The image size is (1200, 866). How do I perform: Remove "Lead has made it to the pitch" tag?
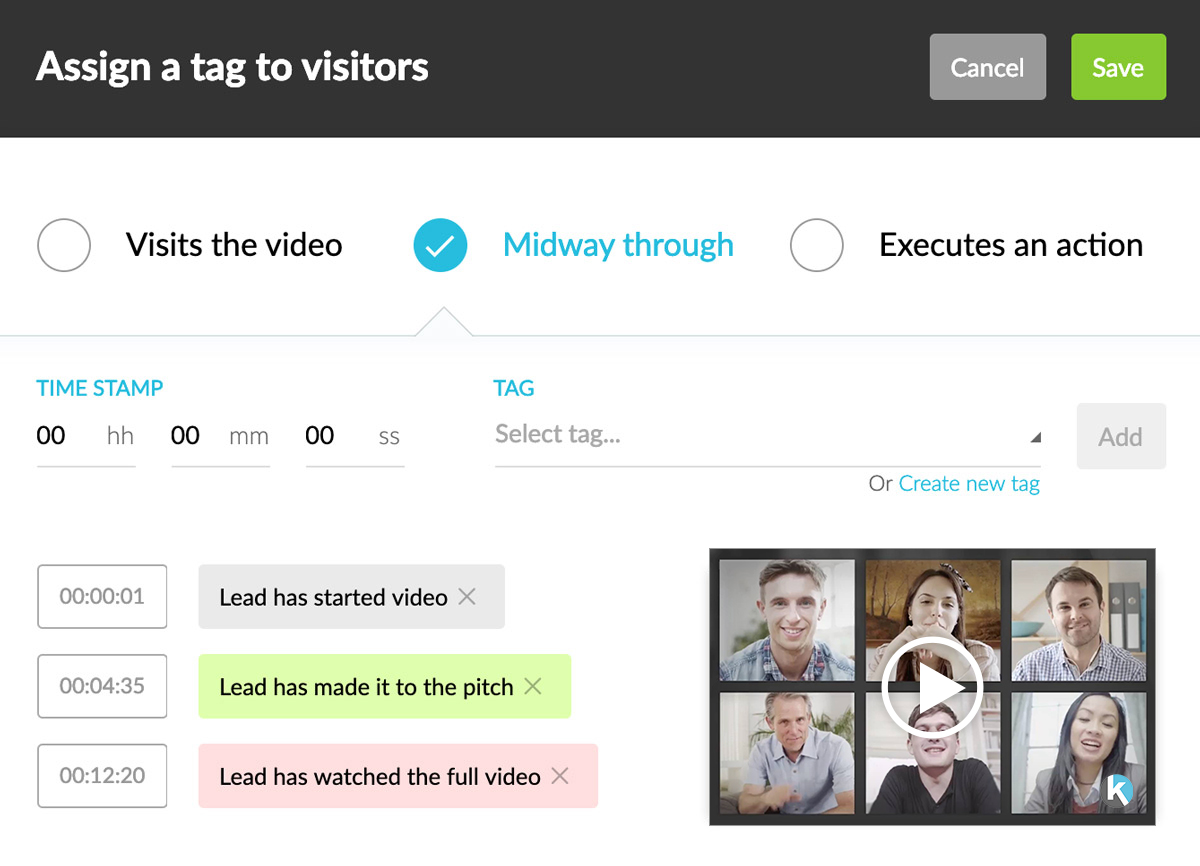coord(533,687)
